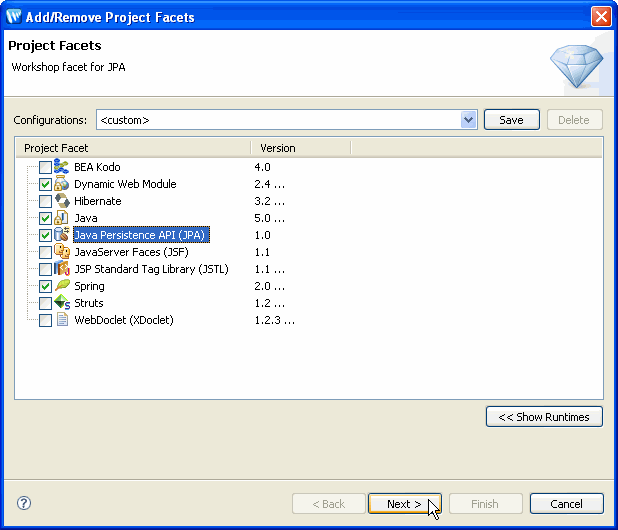This screenshot has height=530, width=618.
Task: Select the Struts row label
Action: tap(89, 303)
